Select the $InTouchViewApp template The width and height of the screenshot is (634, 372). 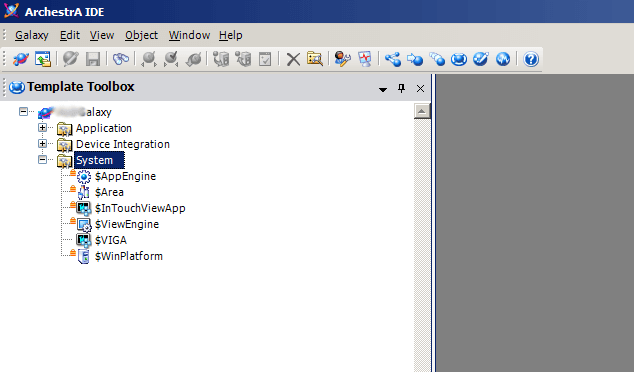coord(140,208)
